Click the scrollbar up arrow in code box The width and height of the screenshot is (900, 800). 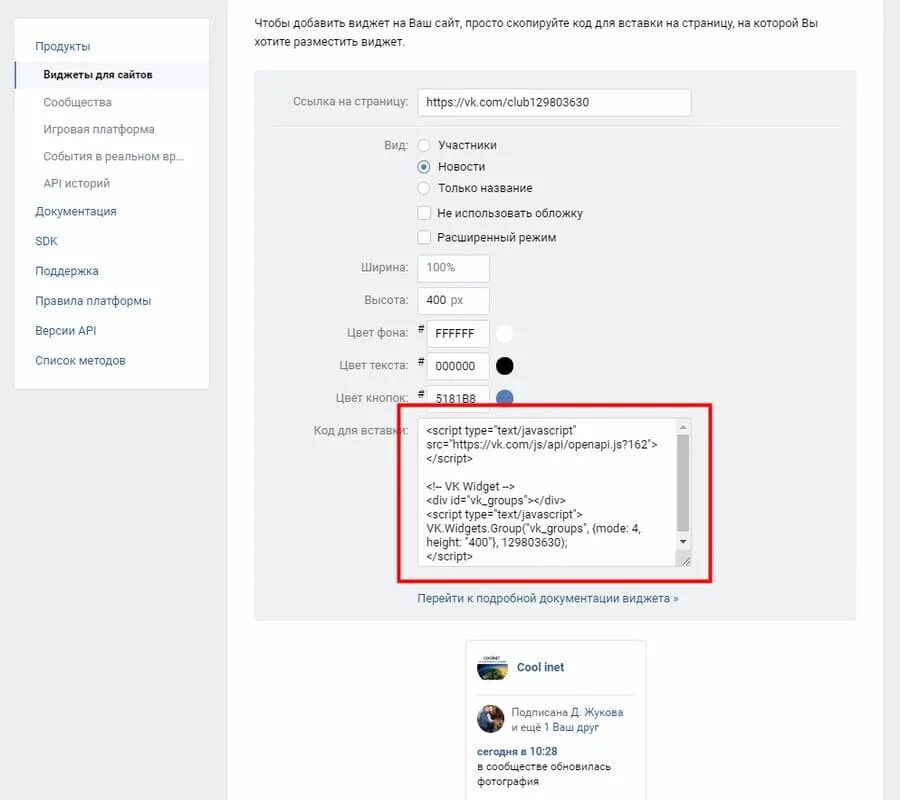683,428
